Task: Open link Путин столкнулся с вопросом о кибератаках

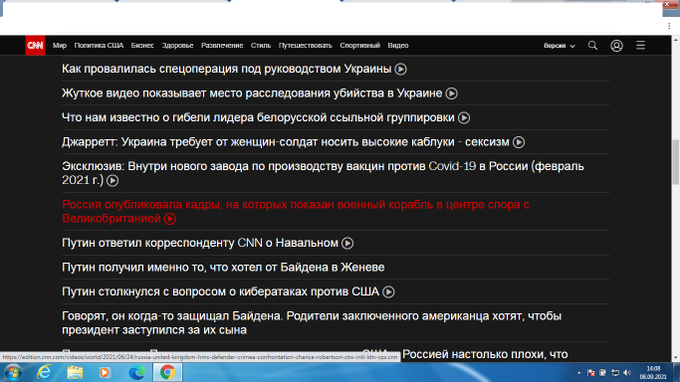Action: (220, 291)
